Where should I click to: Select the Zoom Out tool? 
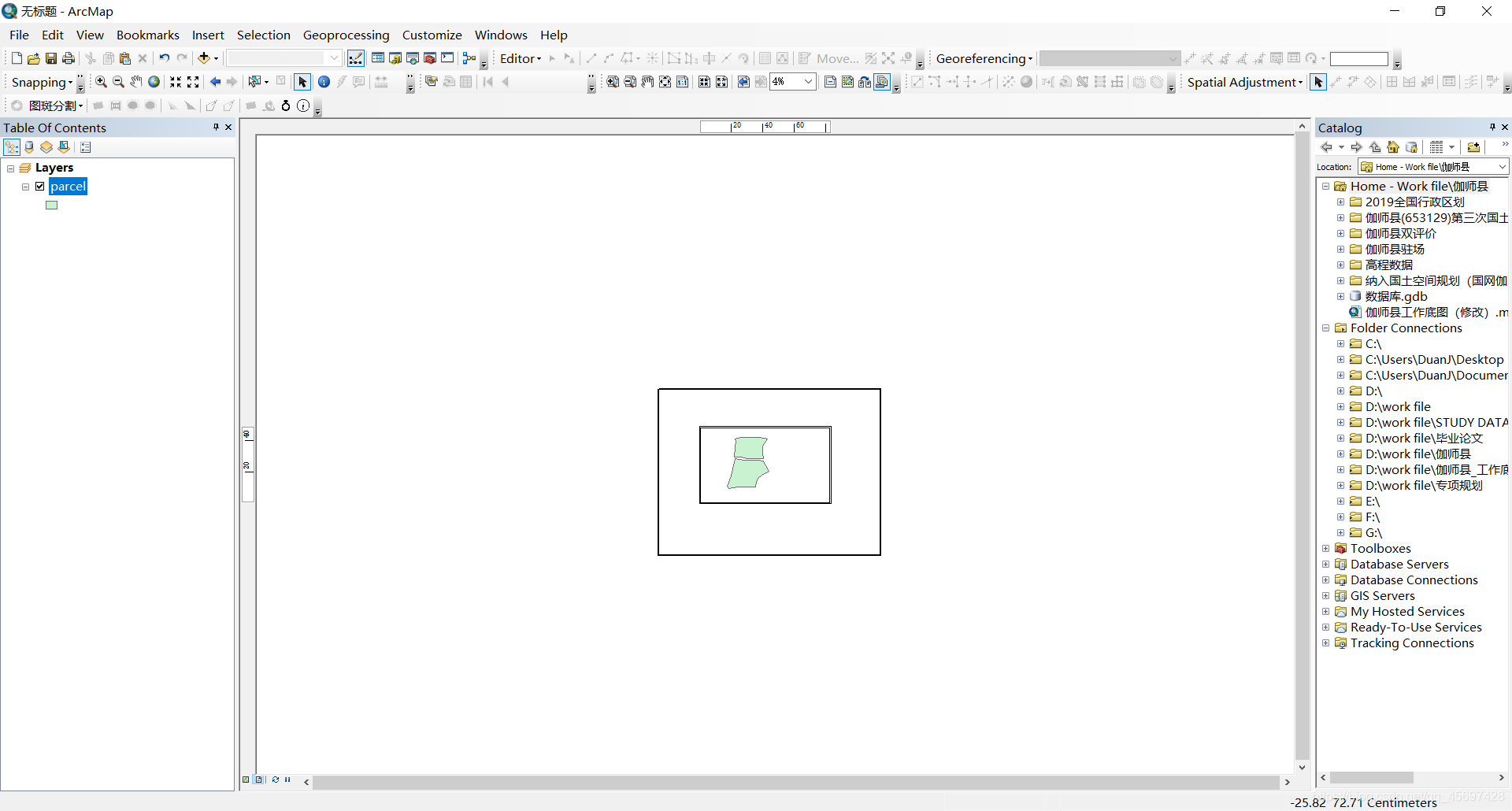118,82
